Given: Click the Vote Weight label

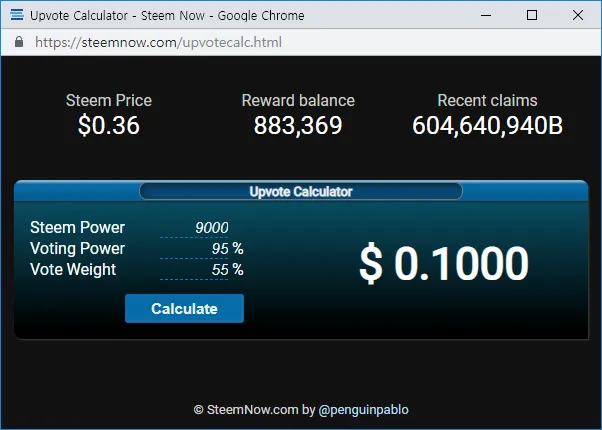Looking at the screenshot, I should pos(73,270).
